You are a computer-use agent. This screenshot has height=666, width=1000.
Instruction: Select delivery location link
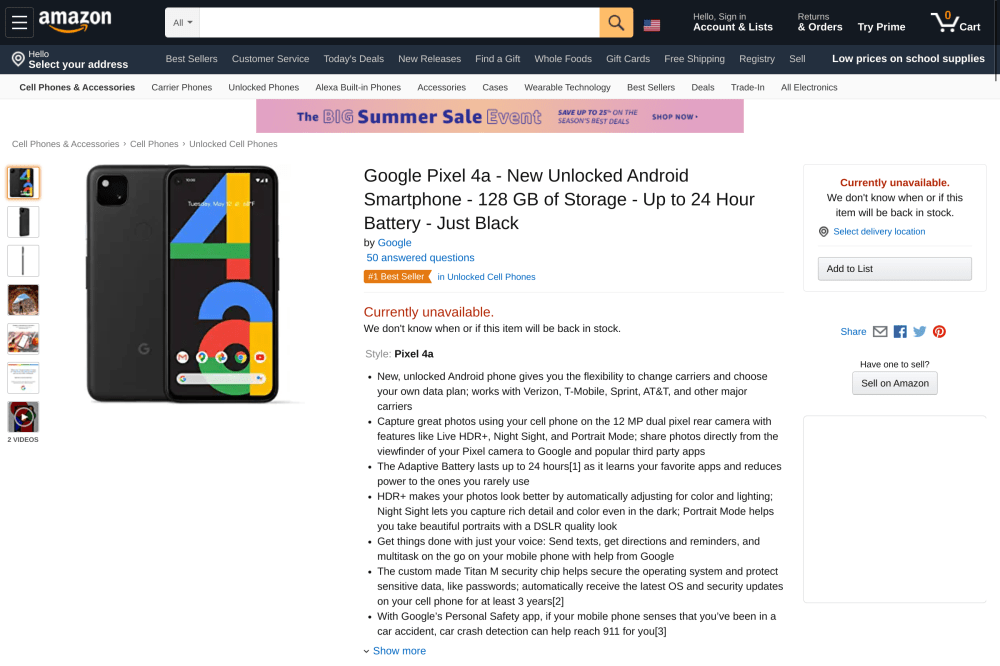(x=879, y=232)
